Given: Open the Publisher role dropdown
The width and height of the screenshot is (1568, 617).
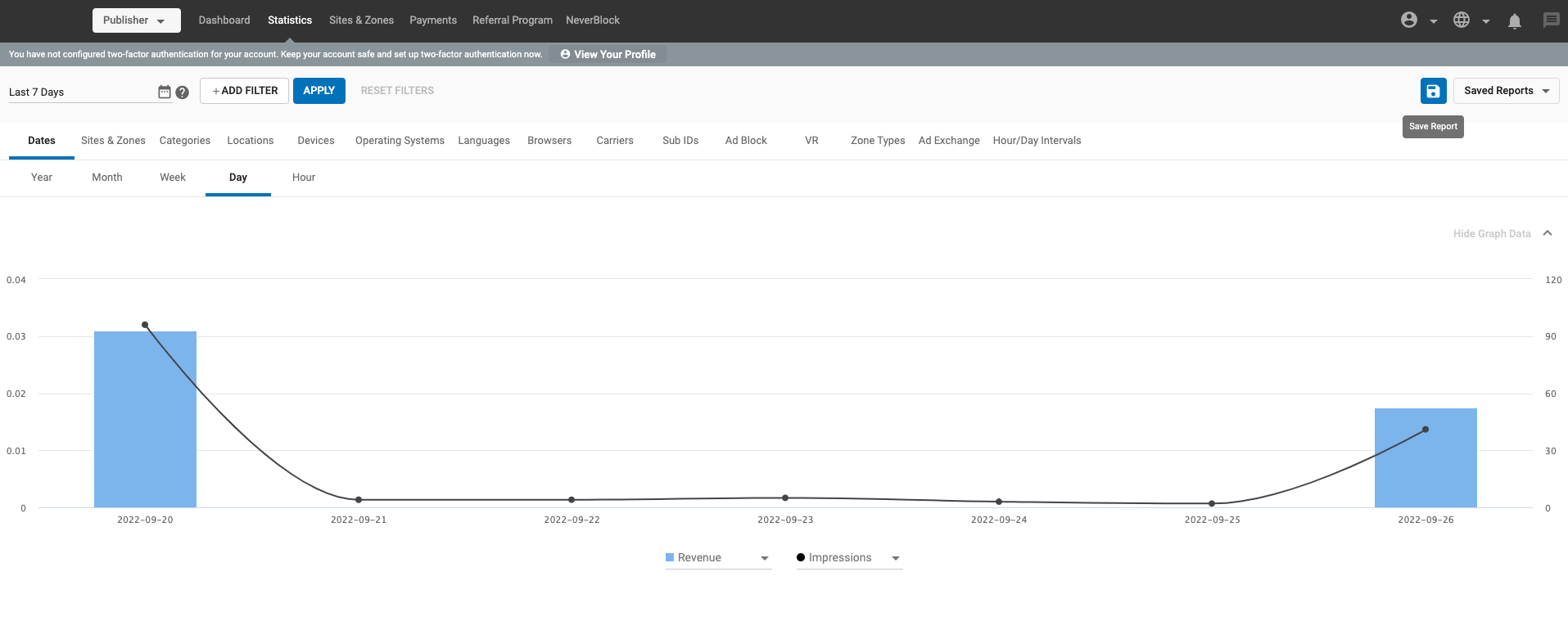Looking at the screenshot, I should tap(136, 20).
